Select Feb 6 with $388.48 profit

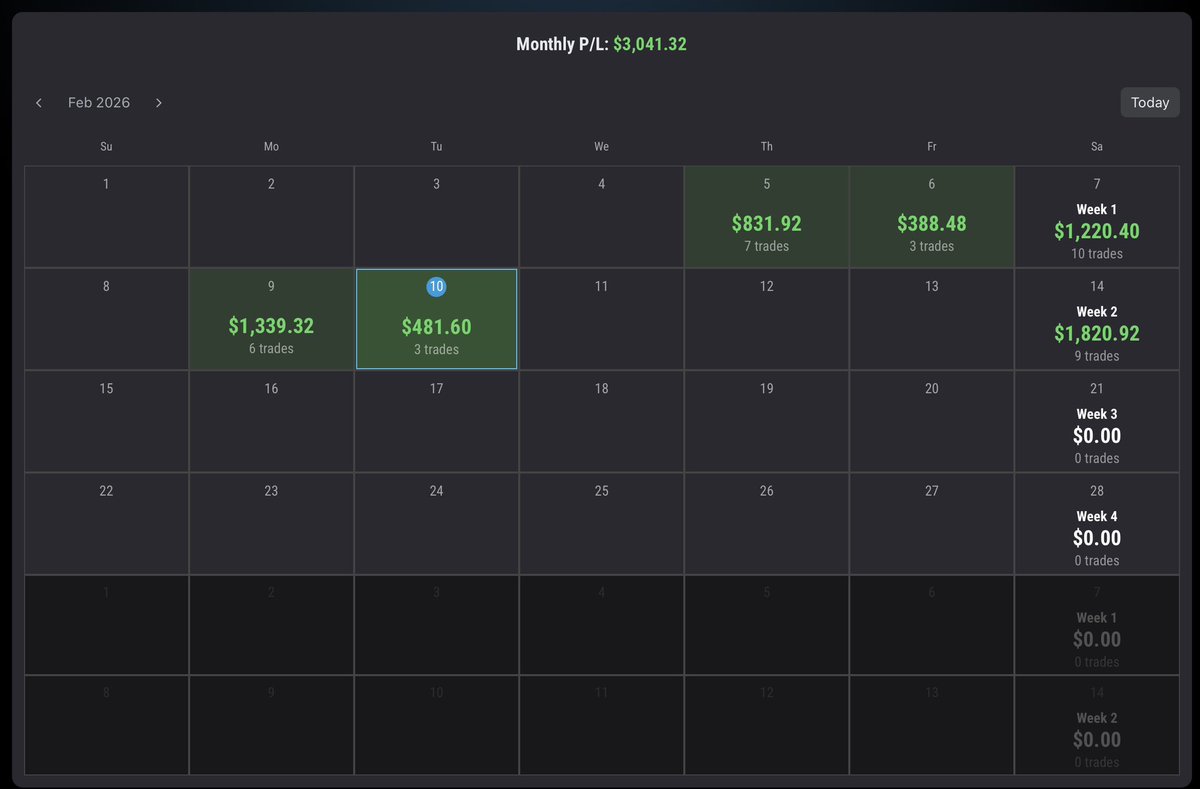pyautogui.click(x=932, y=217)
